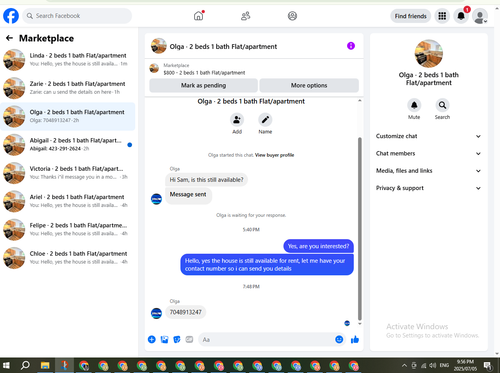Expand the Chat members section

tap(428, 153)
